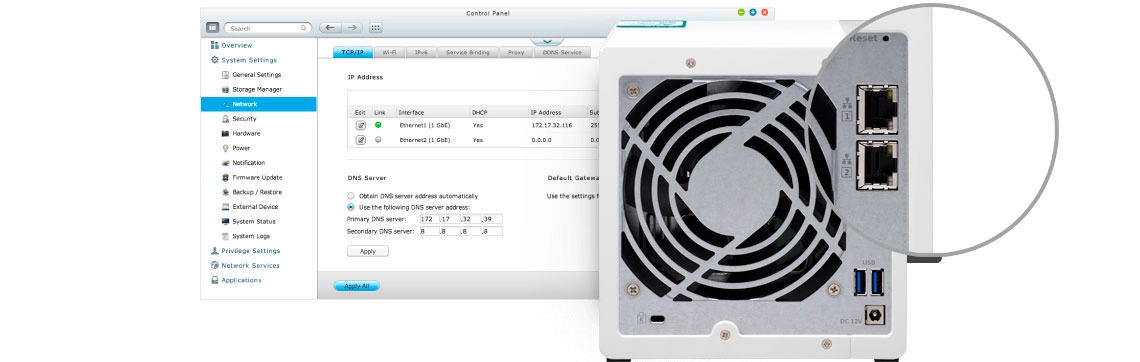Click the last Primary DNS octet field
The image size is (1140, 362).
(492, 219)
